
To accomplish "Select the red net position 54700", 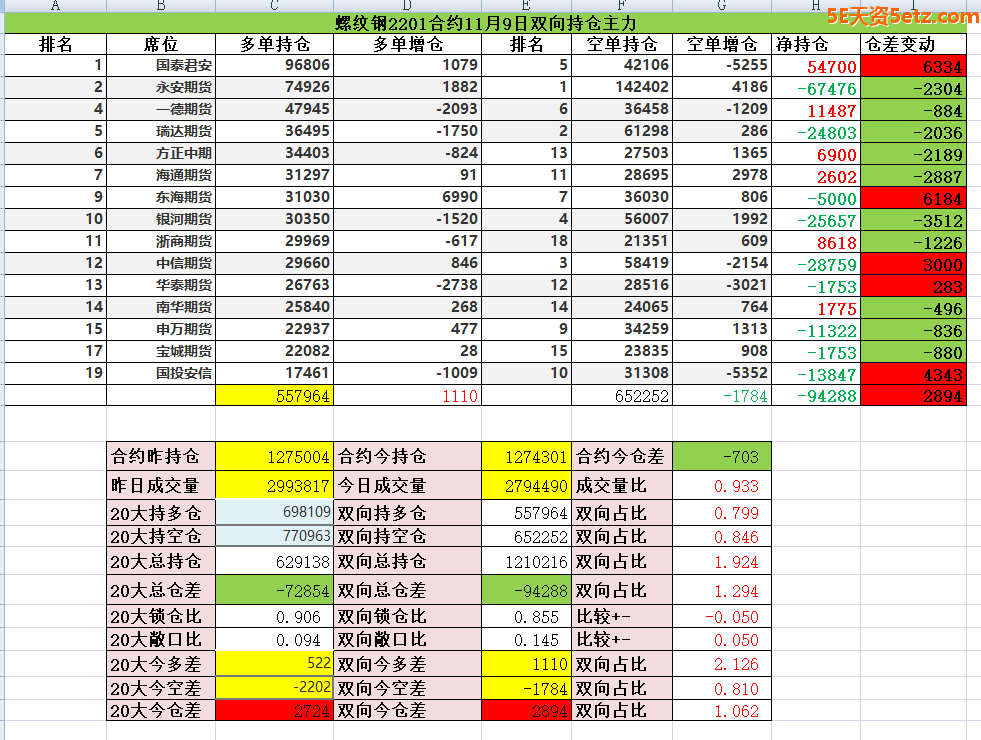I will [816, 67].
